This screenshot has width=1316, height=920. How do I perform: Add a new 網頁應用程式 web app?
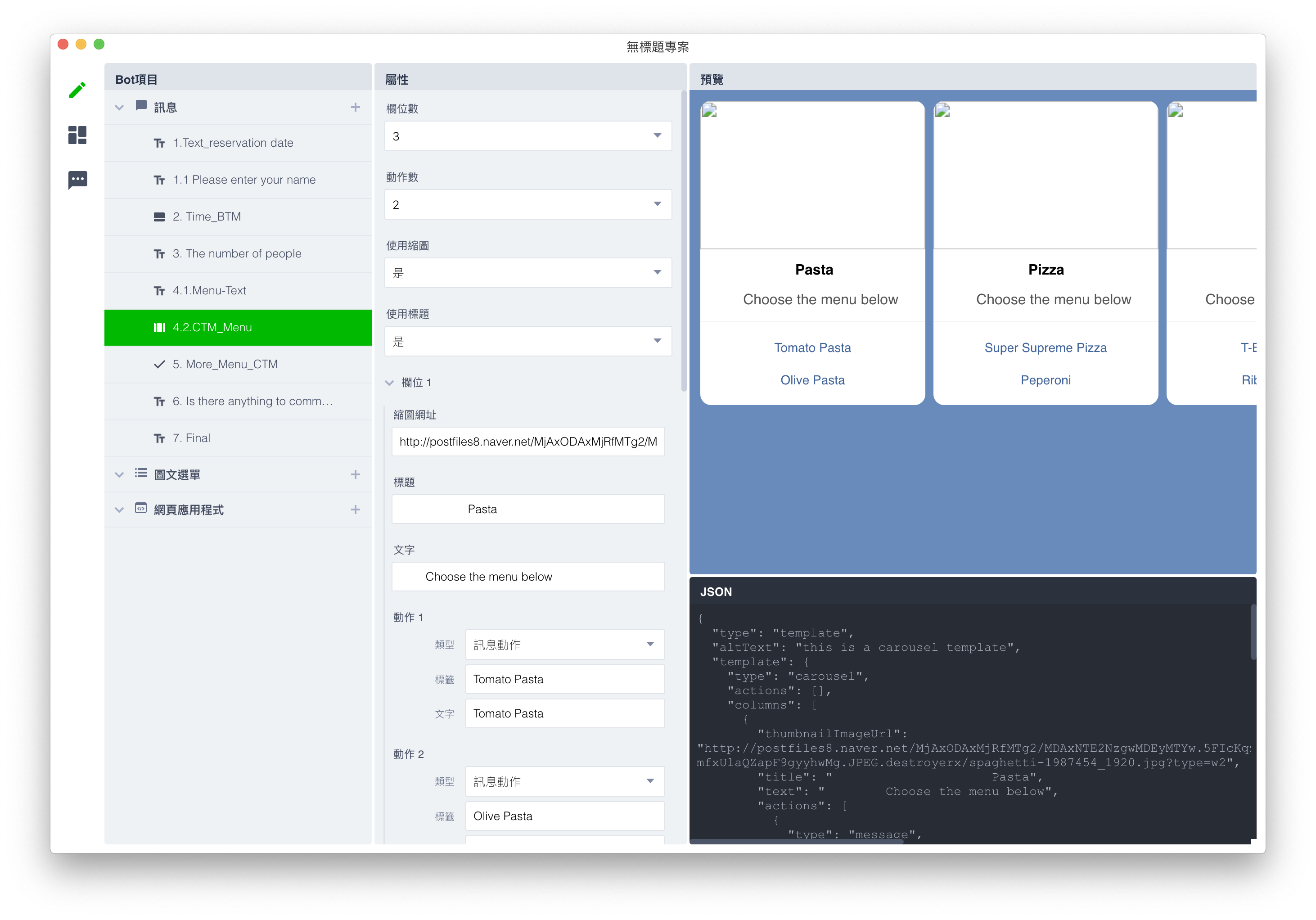pyautogui.click(x=356, y=510)
